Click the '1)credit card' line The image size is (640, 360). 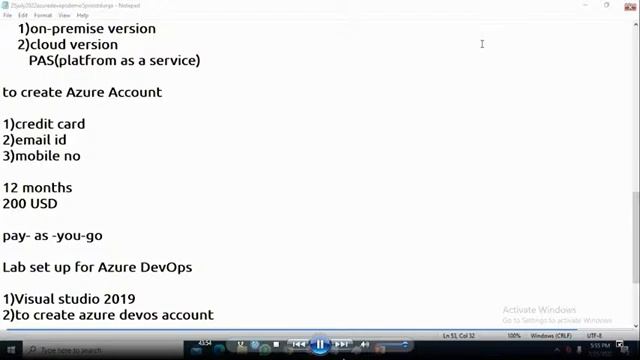click(x=44, y=124)
